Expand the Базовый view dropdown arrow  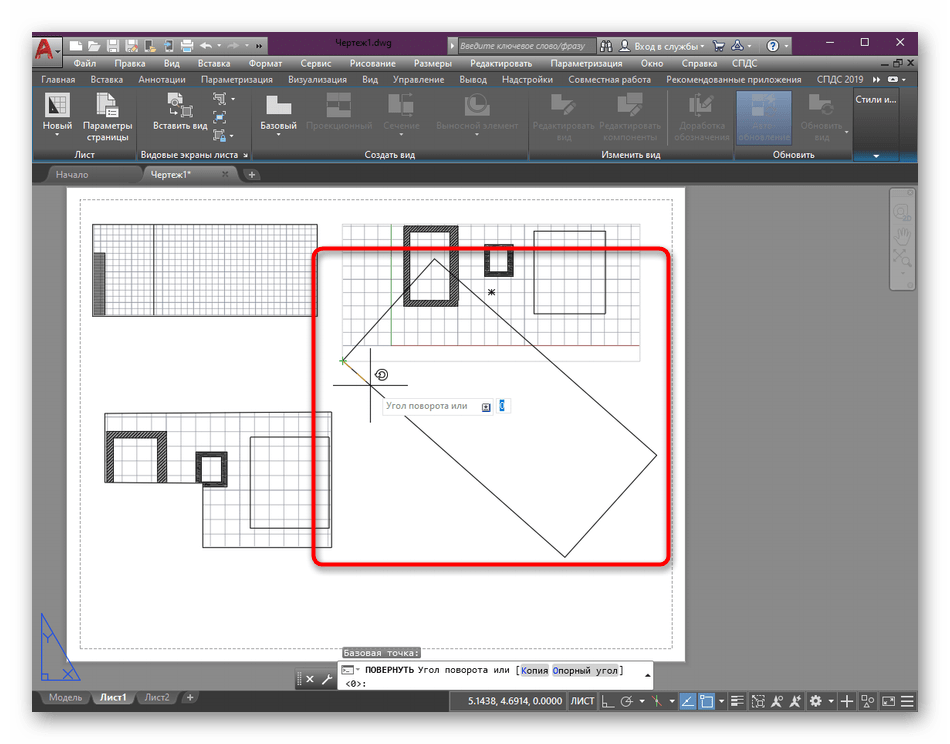click(279, 135)
